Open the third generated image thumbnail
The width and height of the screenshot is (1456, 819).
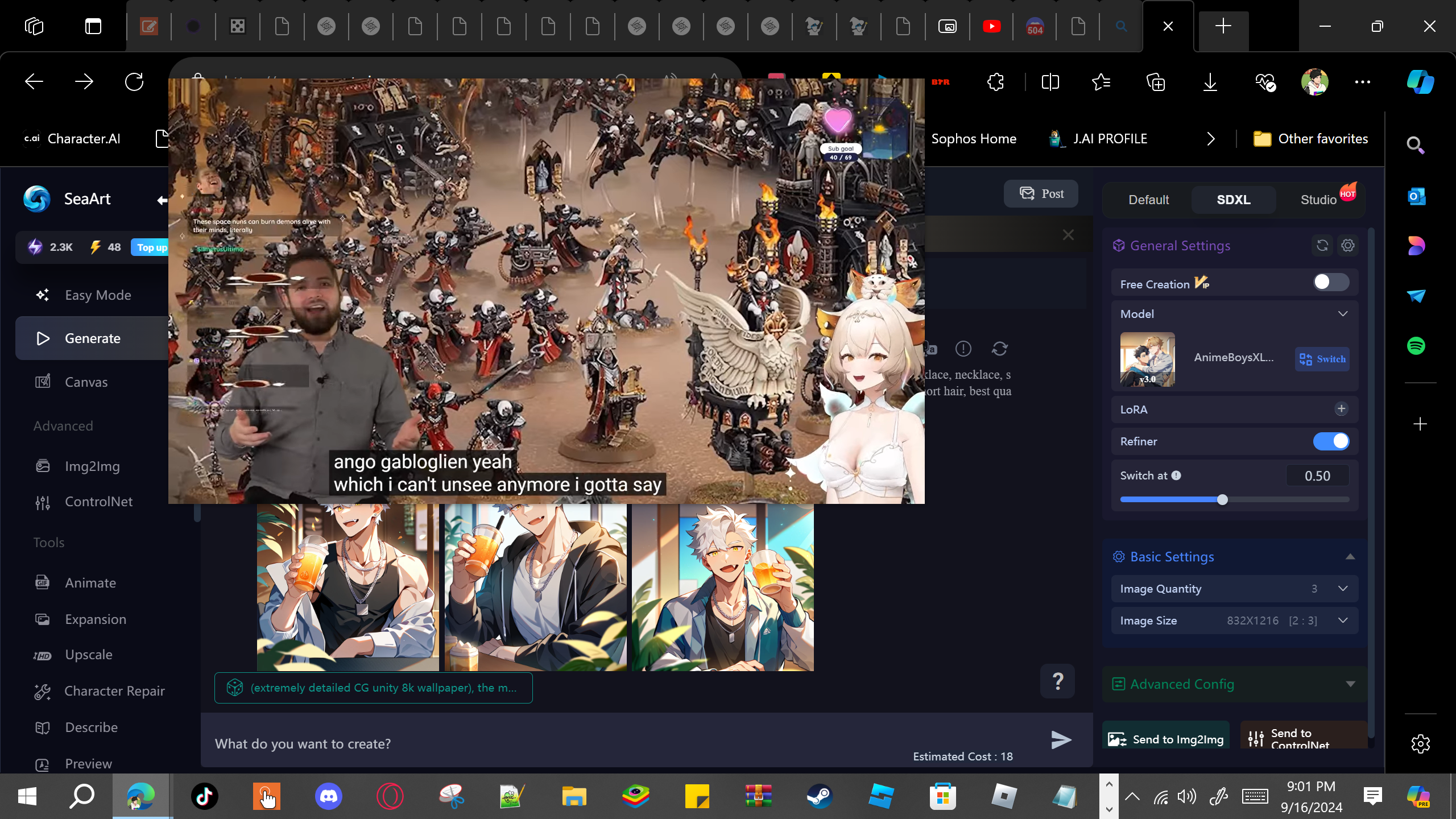pyautogui.click(x=722, y=587)
